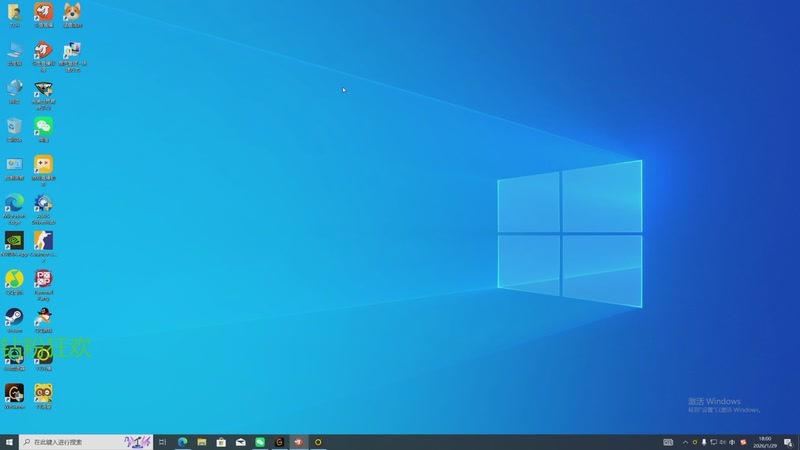
Task: Open the WeGame desktop shortcut
Action: 14,396
